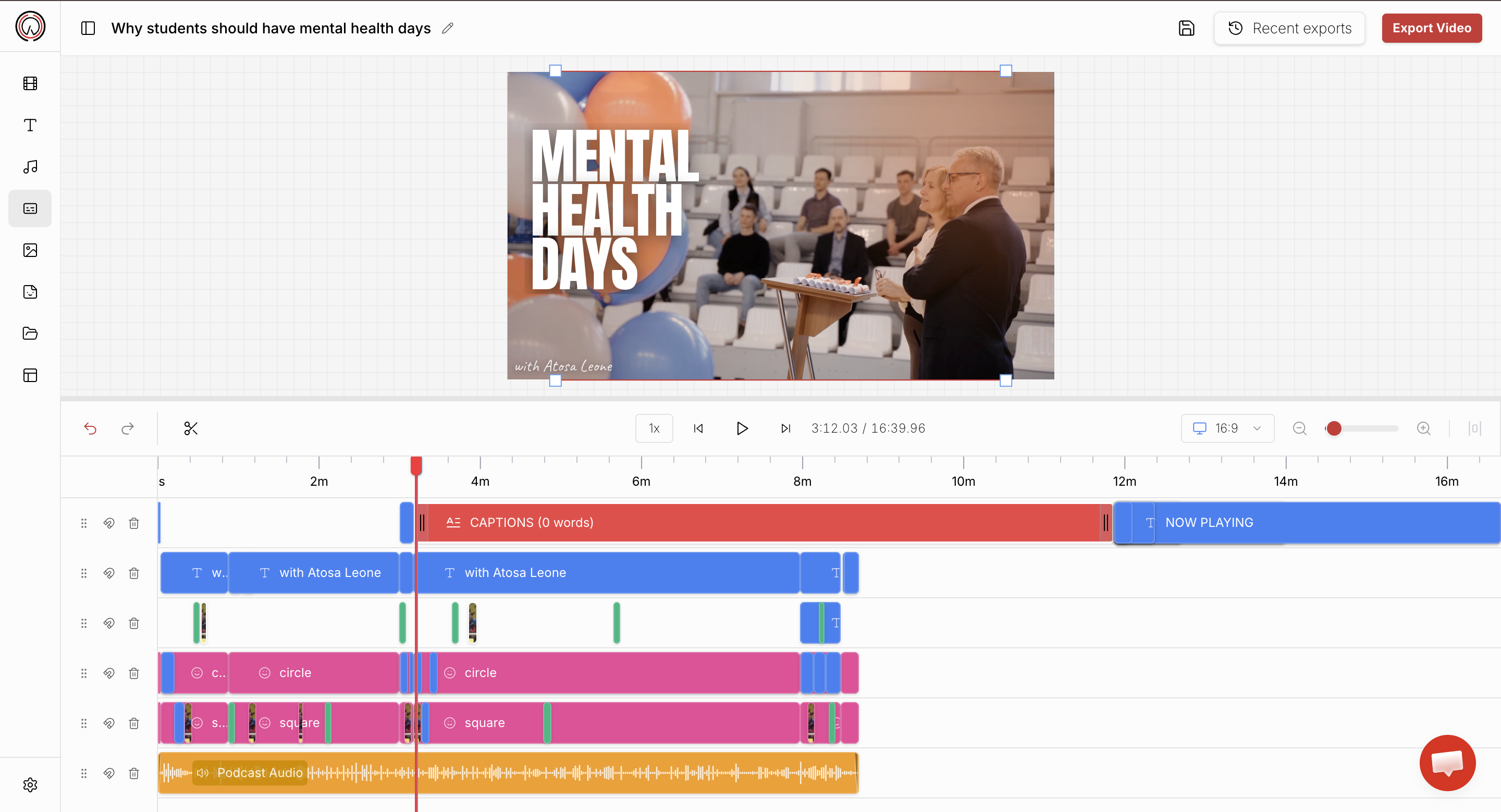Delete the Podcast Audio track
The width and height of the screenshot is (1501, 812).
(x=134, y=773)
